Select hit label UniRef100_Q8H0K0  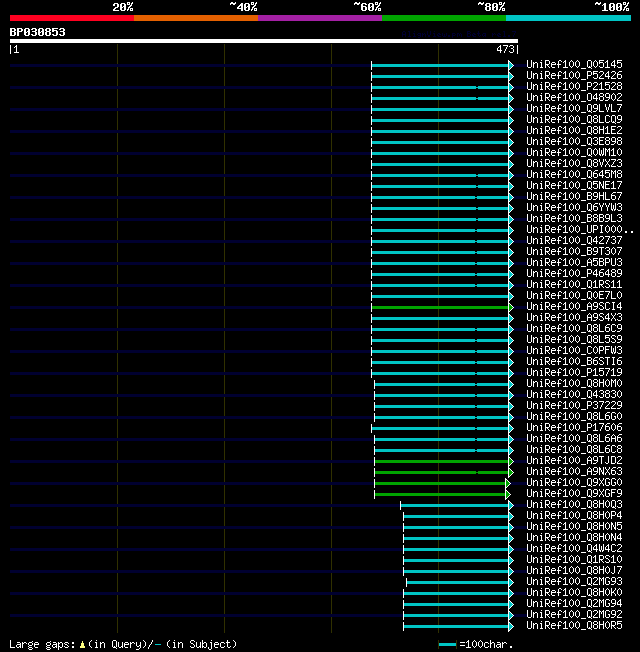574,593
